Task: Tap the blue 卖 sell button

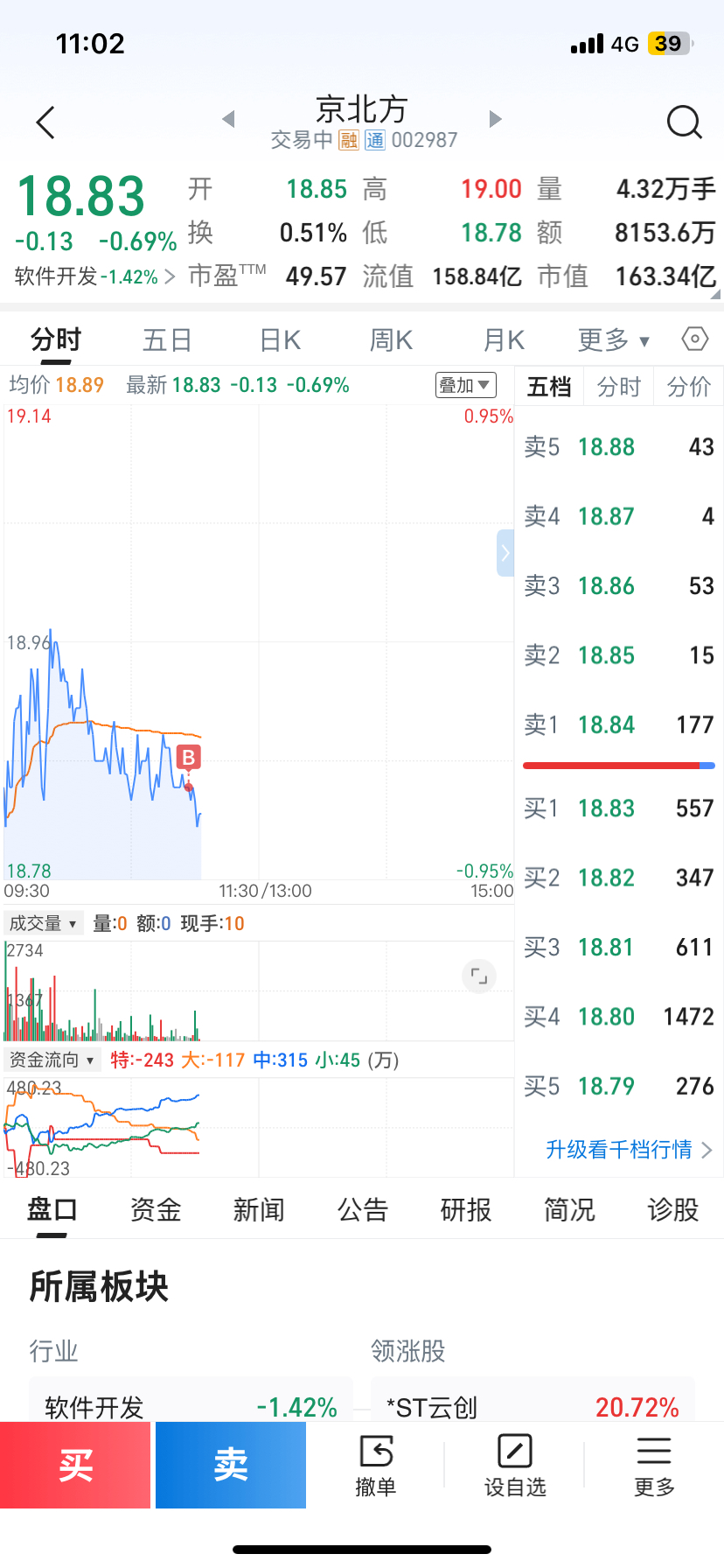Action: tap(231, 1465)
